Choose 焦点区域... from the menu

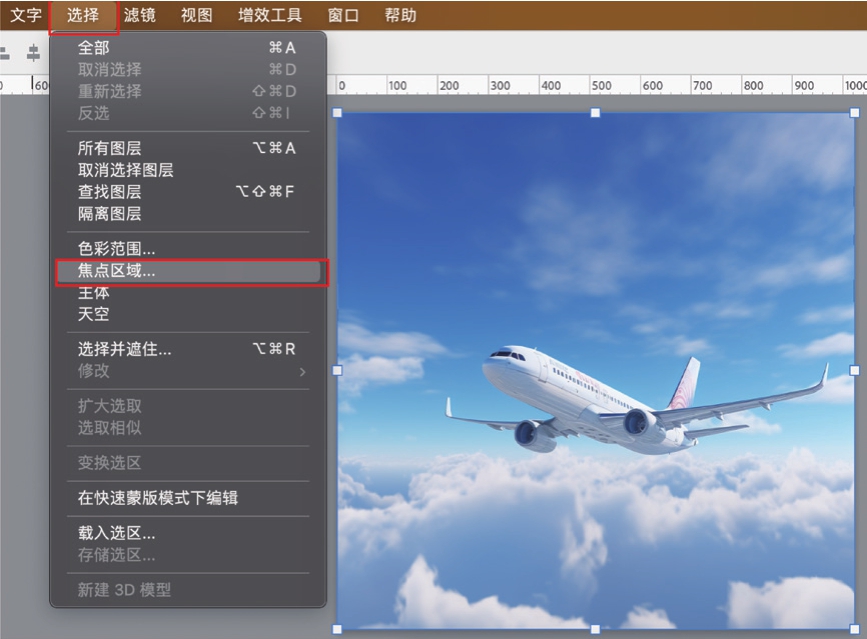point(188,271)
